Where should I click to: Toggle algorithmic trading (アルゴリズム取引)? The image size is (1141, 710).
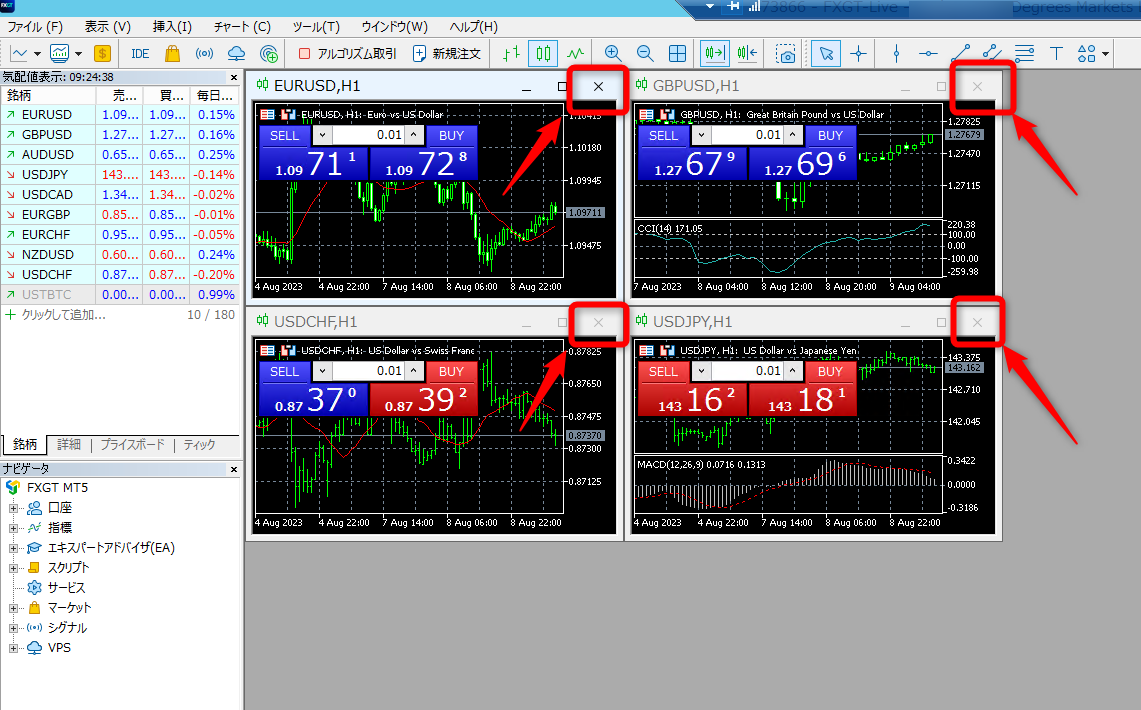tap(348, 54)
